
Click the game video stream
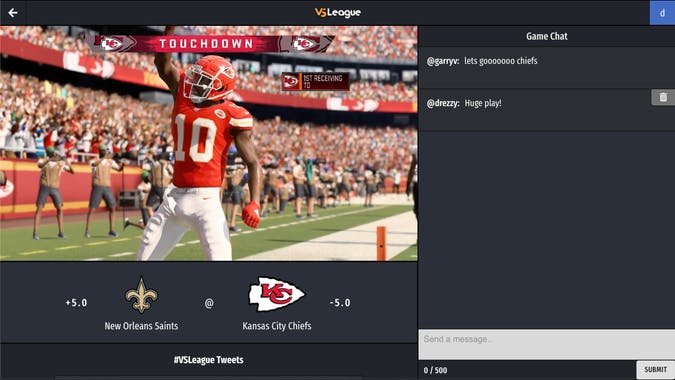click(209, 143)
